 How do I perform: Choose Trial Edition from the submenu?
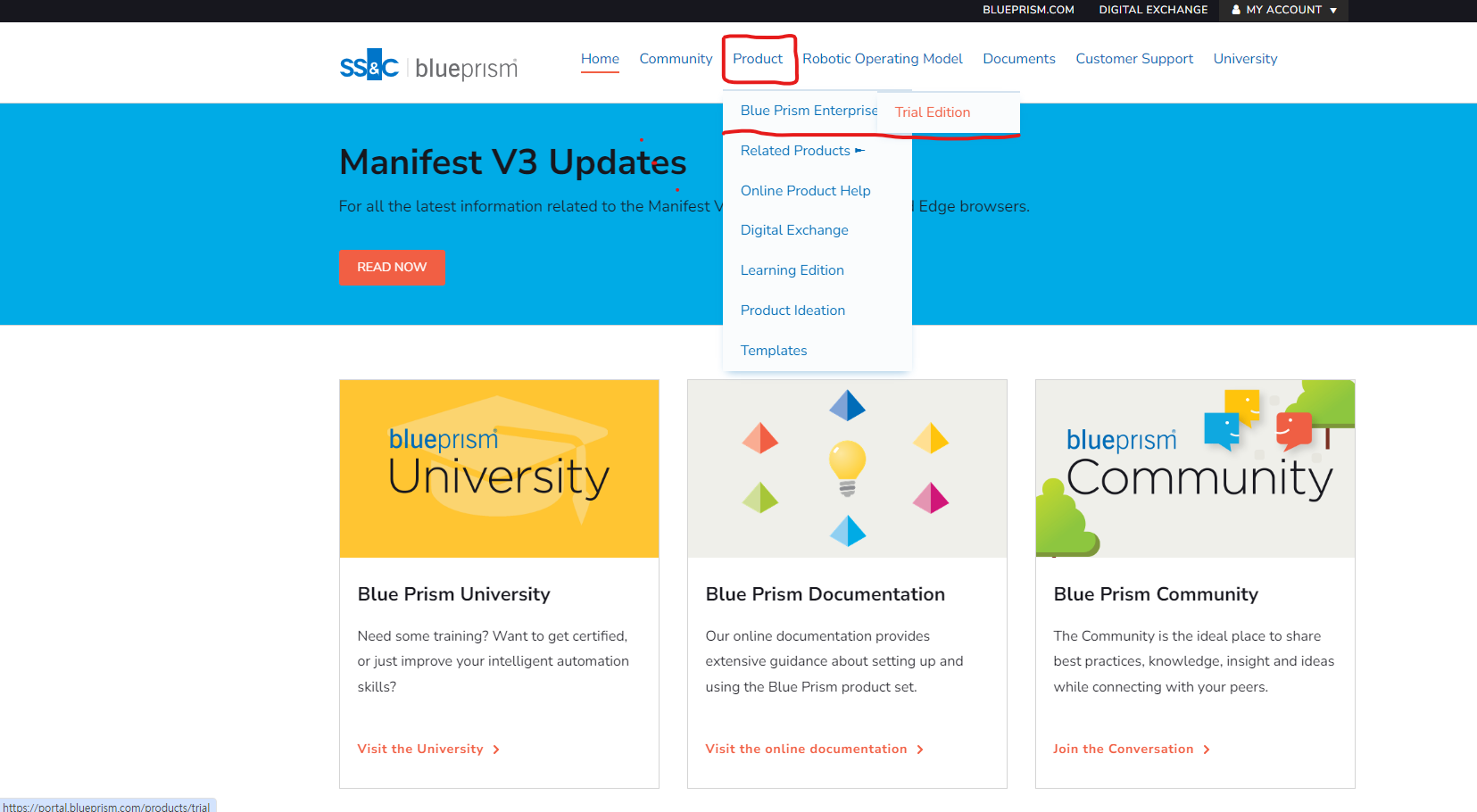(x=933, y=112)
